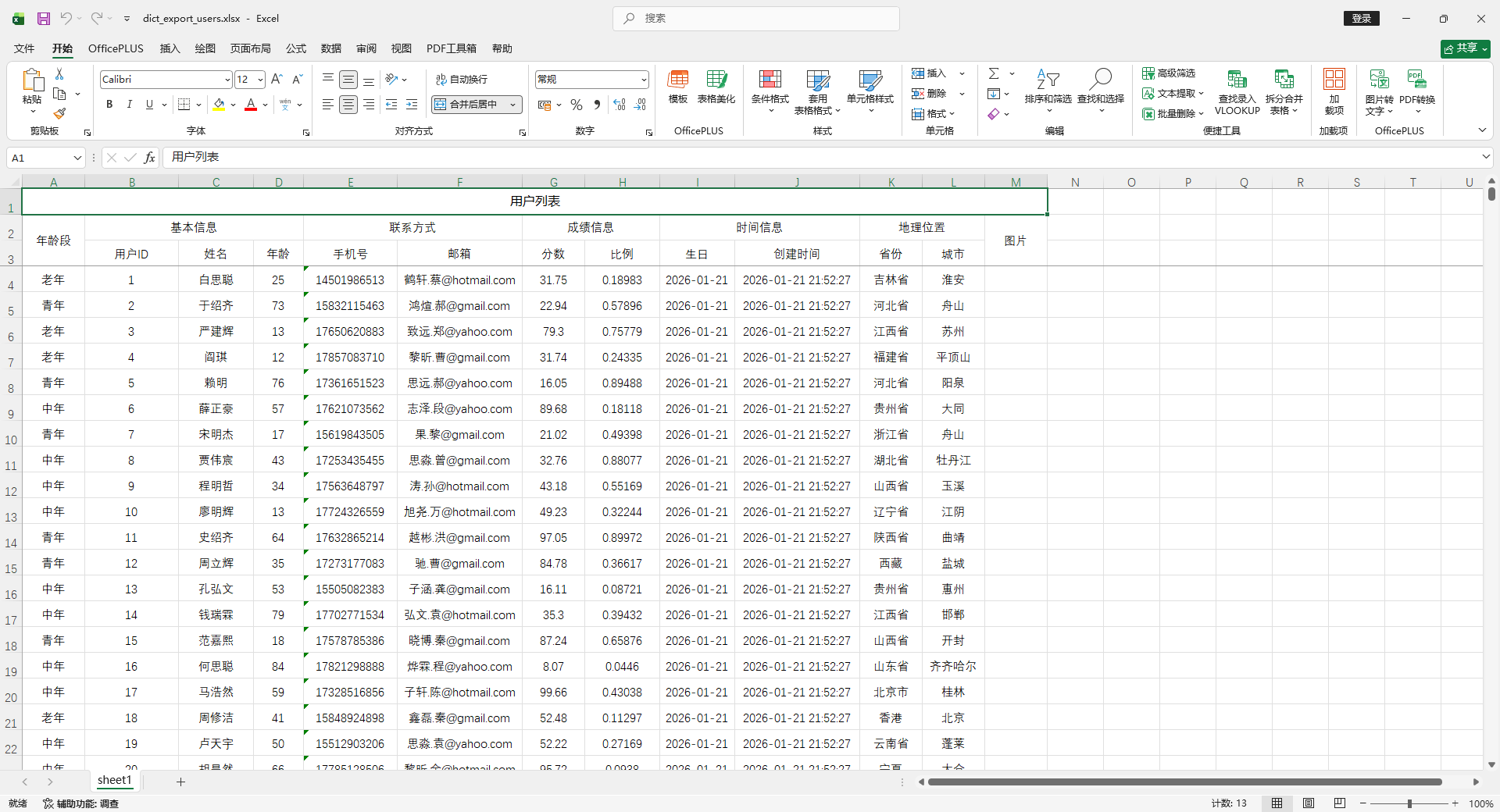Screen dimensions: 1500x812
Task: Toggle bold formatting
Action: tap(109, 105)
